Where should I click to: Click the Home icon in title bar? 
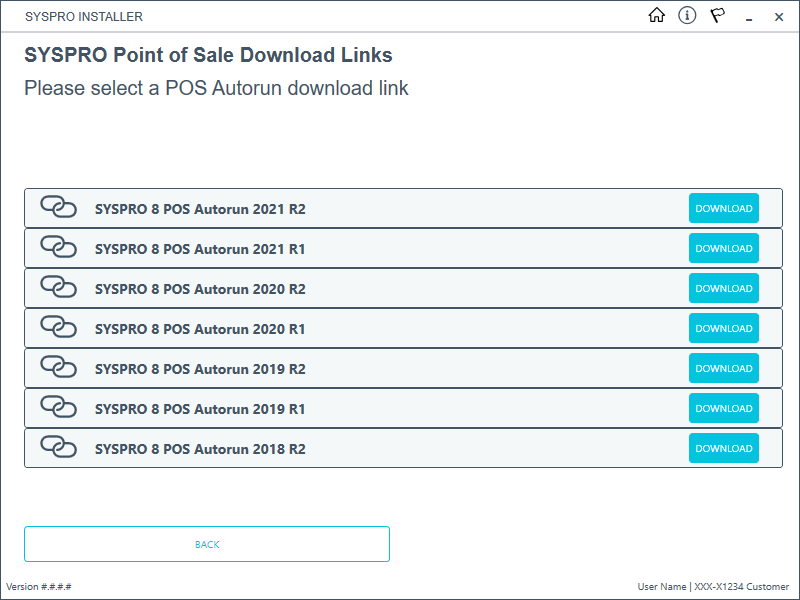click(657, 16)
